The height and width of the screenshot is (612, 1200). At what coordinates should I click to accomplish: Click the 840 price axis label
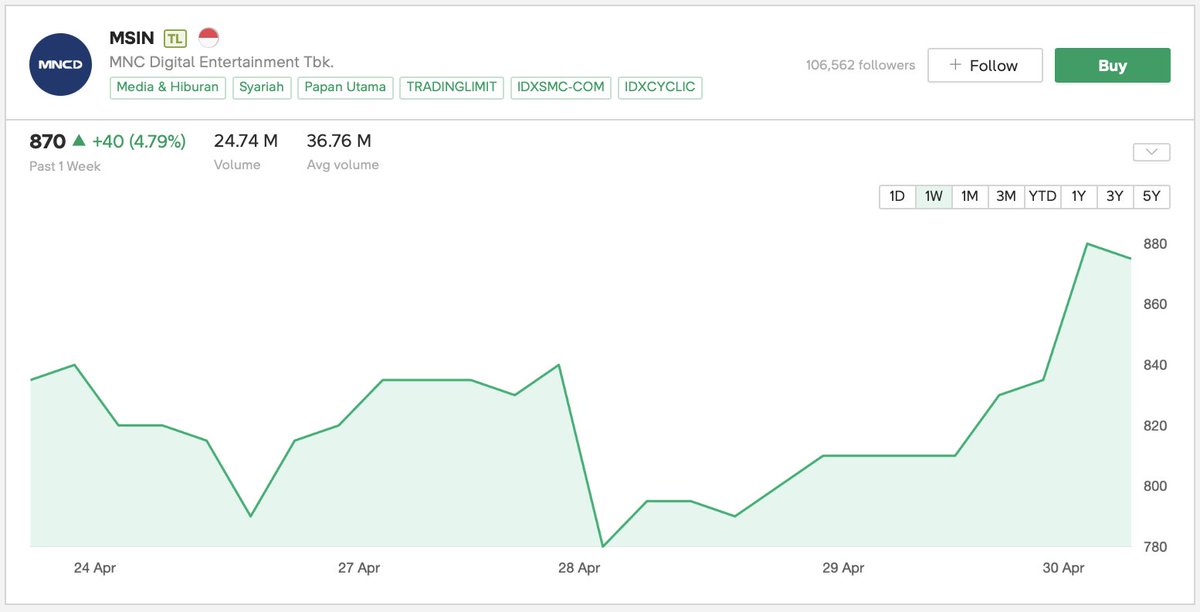pos(1155,365)
